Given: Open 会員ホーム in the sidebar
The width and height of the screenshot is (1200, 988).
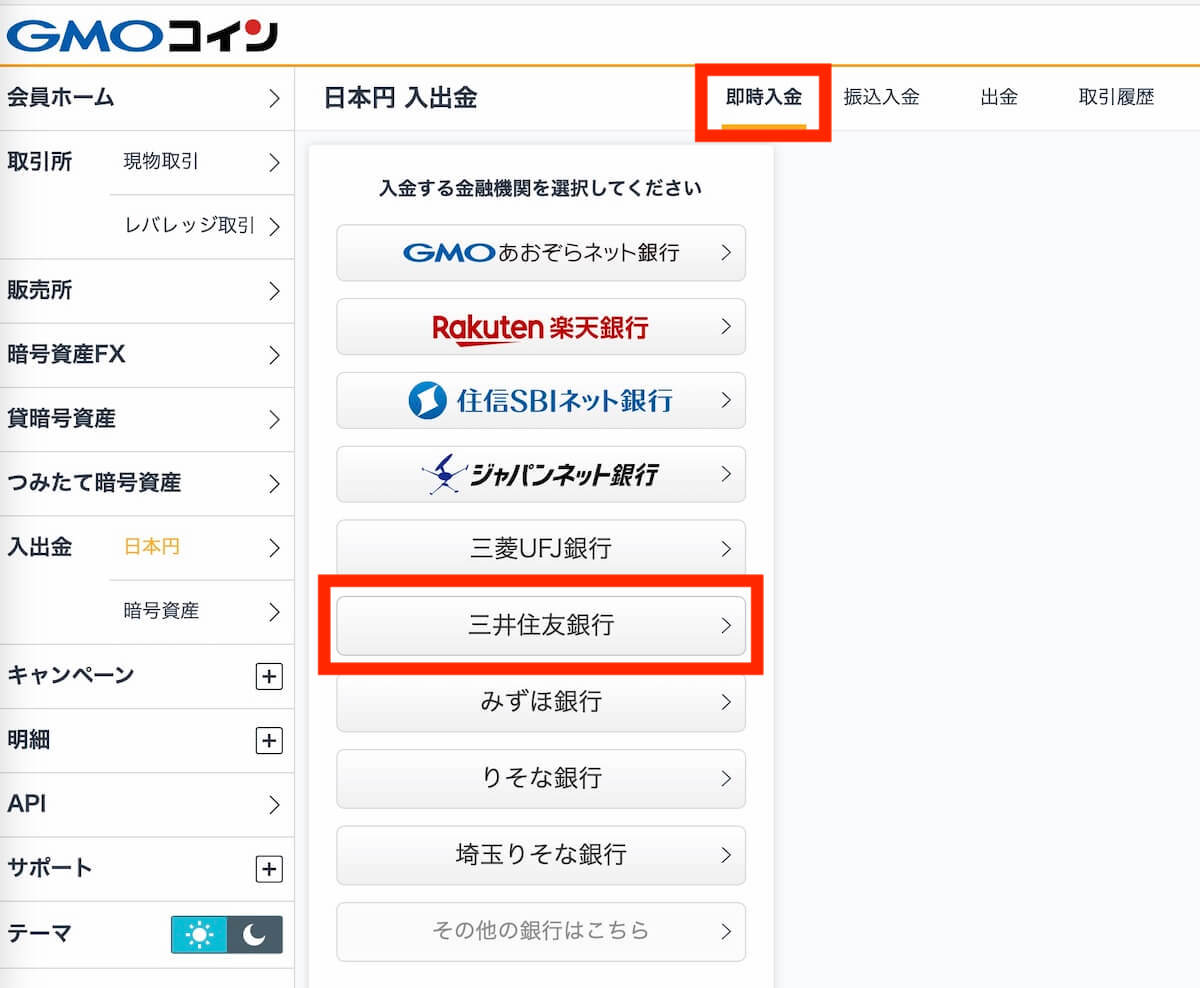Looking at the screenshot, I should 147,98.
